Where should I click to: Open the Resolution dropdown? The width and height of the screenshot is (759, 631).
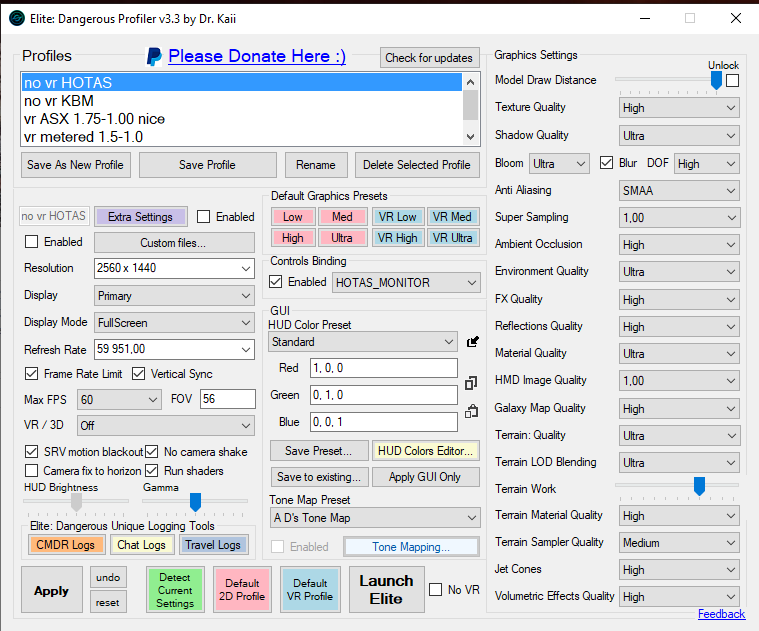click(174, 269)
